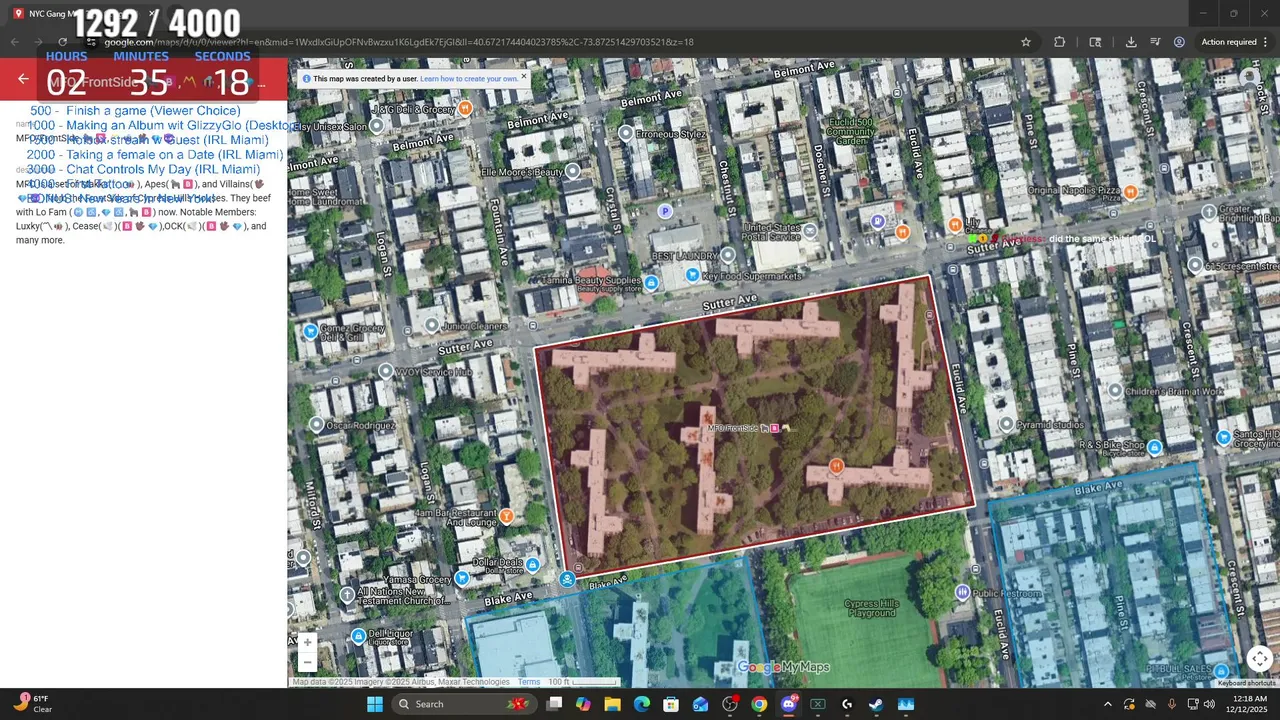Open the Chrome downloads icon

tap(1130, 42)
